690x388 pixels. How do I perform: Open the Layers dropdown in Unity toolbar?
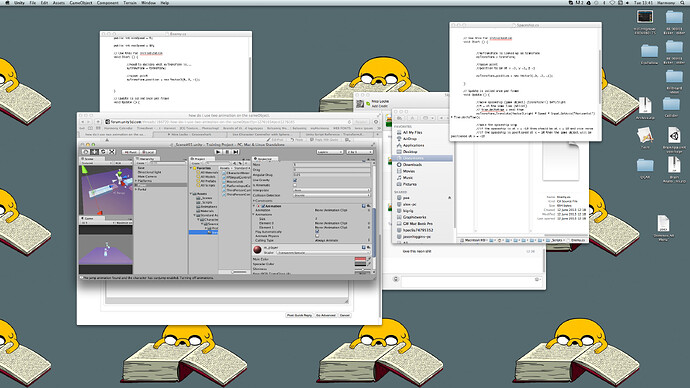click(330, 152)
